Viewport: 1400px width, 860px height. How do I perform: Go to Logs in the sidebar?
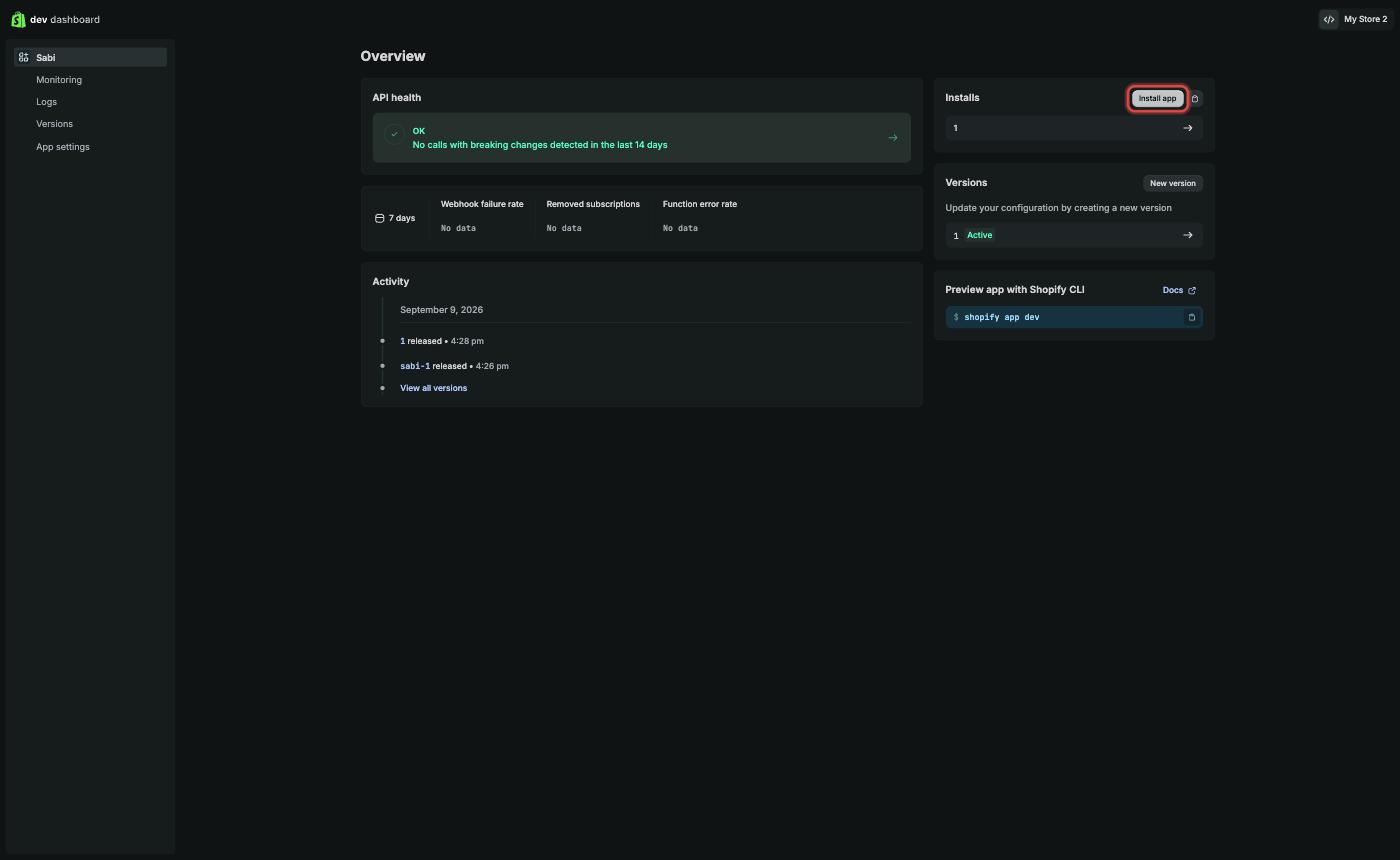point(46,102)
